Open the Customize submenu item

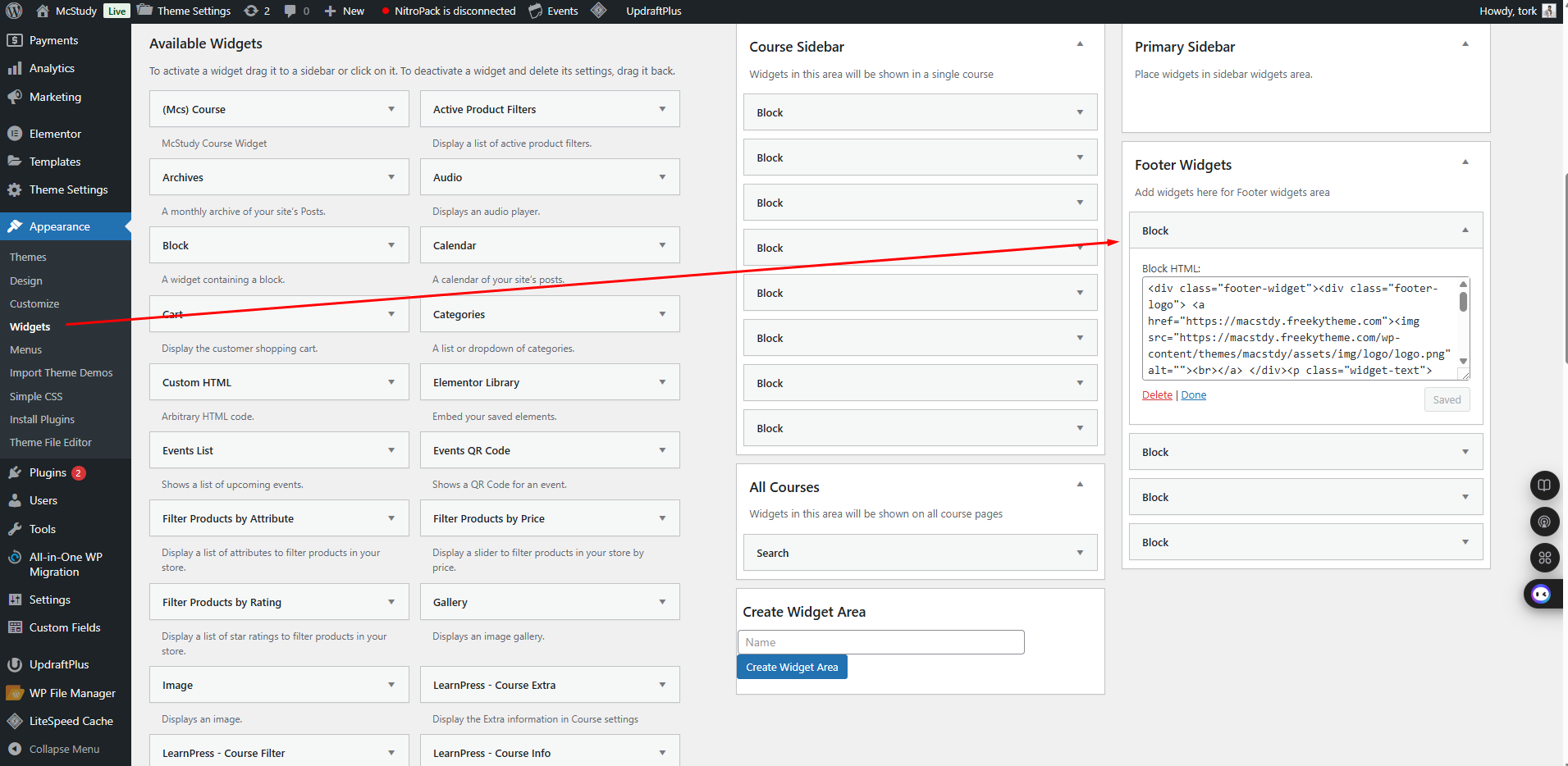(34, 303)
